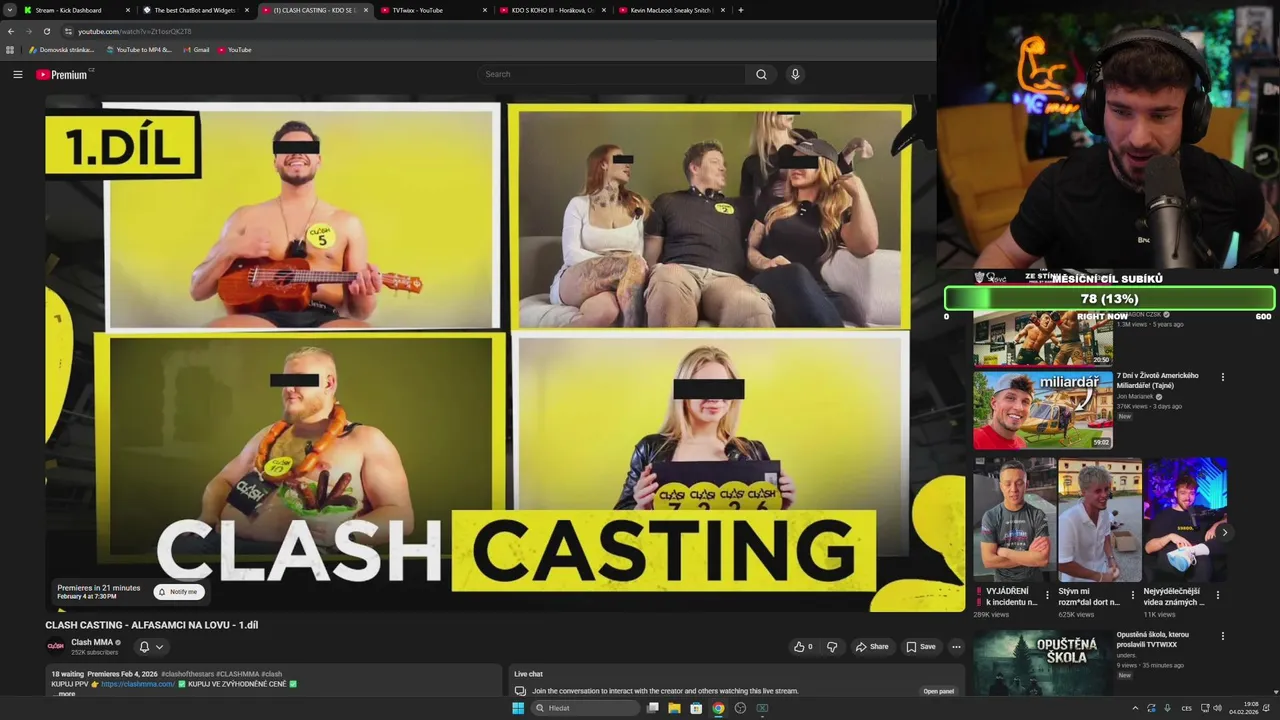Open options for Opuštěná škola video
The width and height of the screenshot is (1280, 720).
point(1222,636)
